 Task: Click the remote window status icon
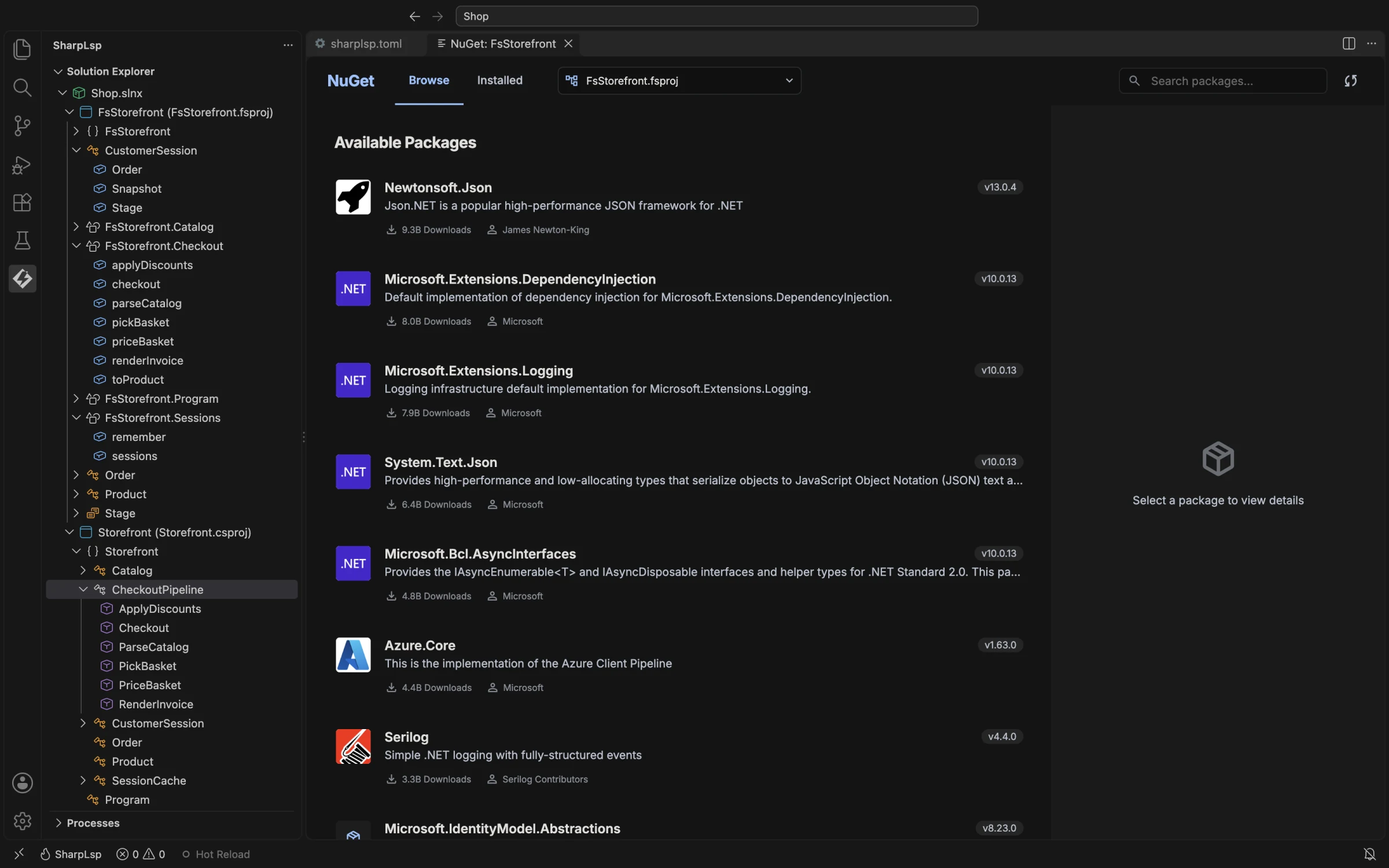19,854
